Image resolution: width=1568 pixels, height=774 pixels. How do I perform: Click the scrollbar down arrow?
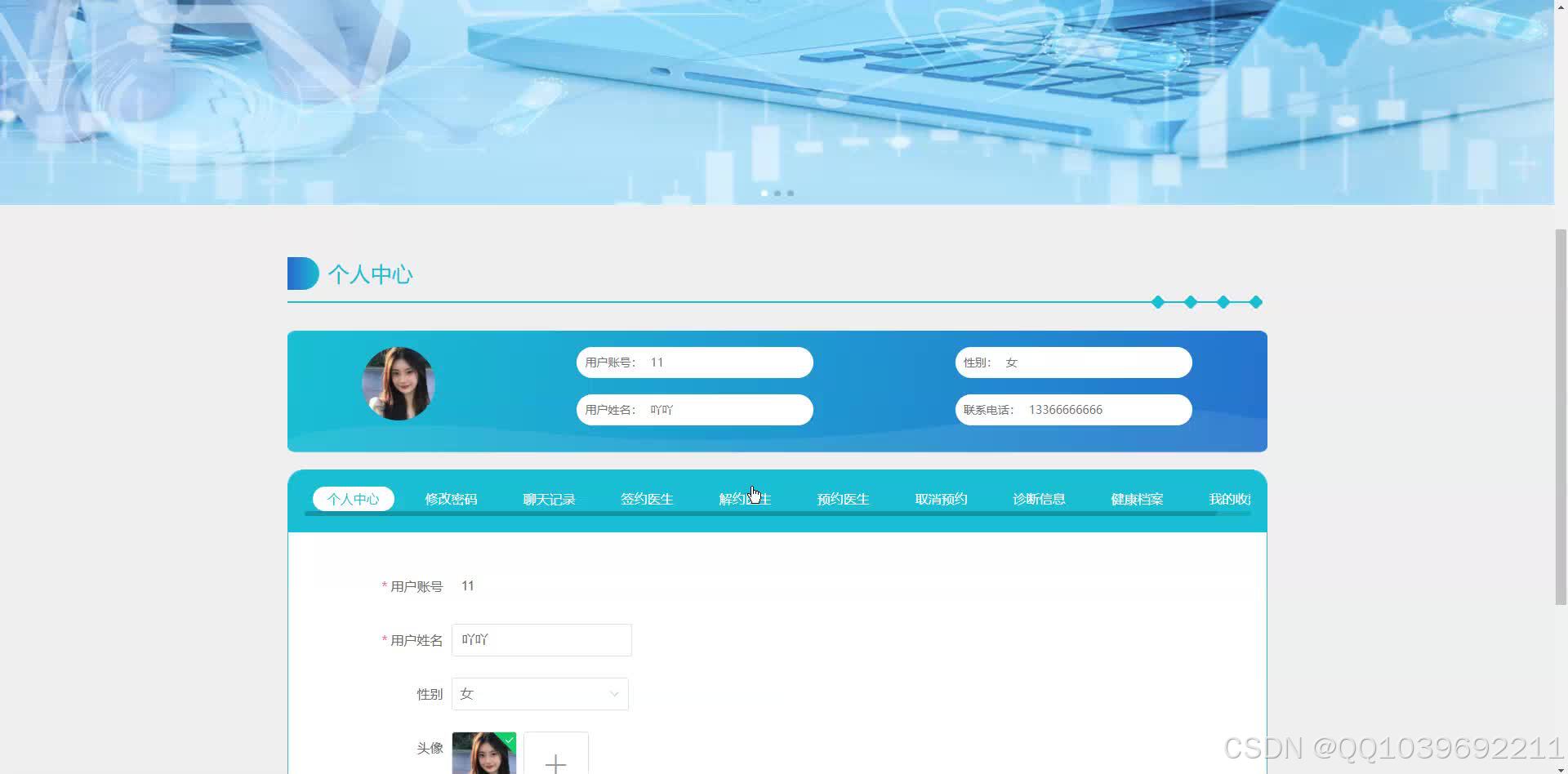click(1561, 768)
